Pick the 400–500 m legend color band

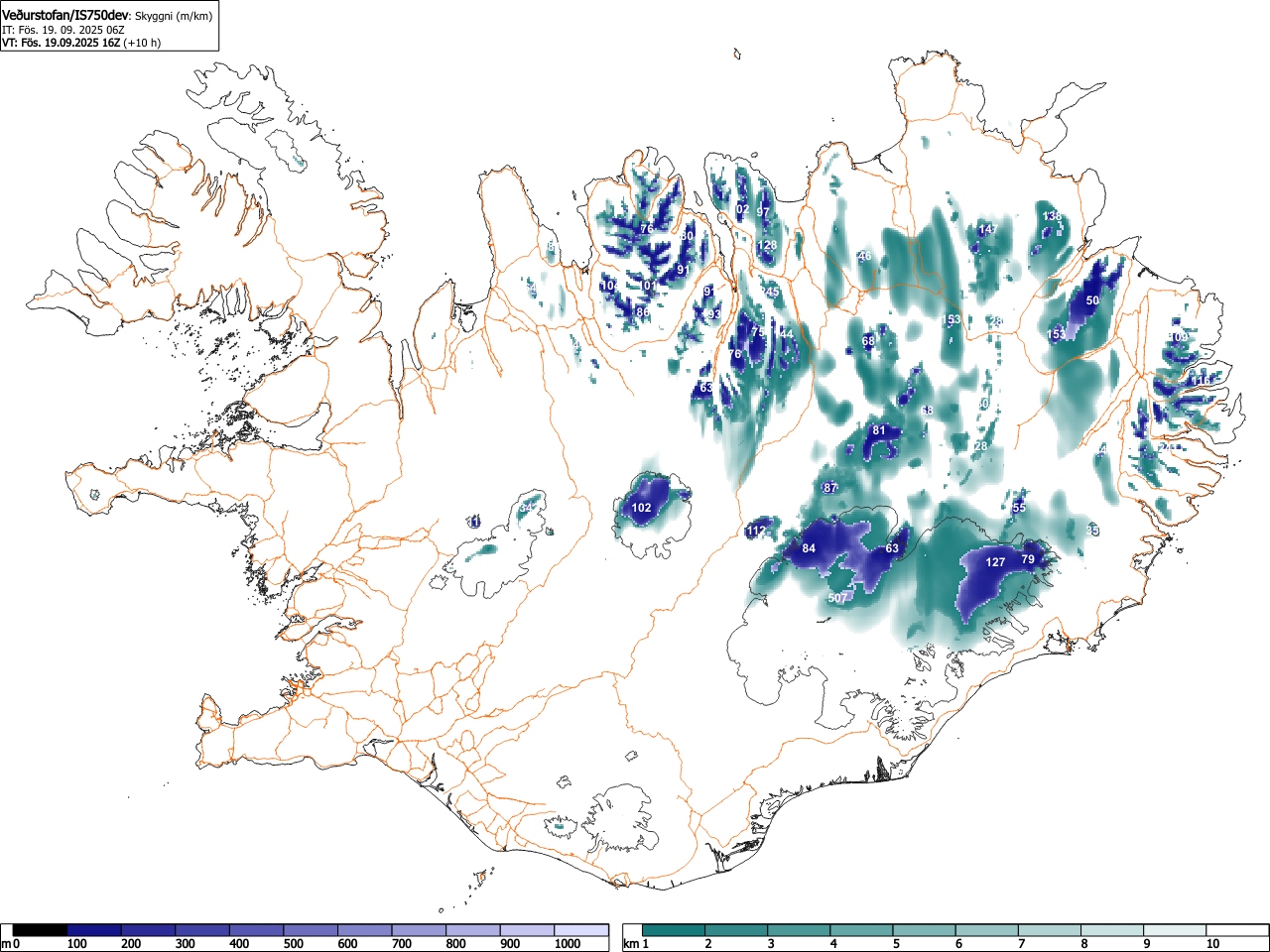[257, 930]
